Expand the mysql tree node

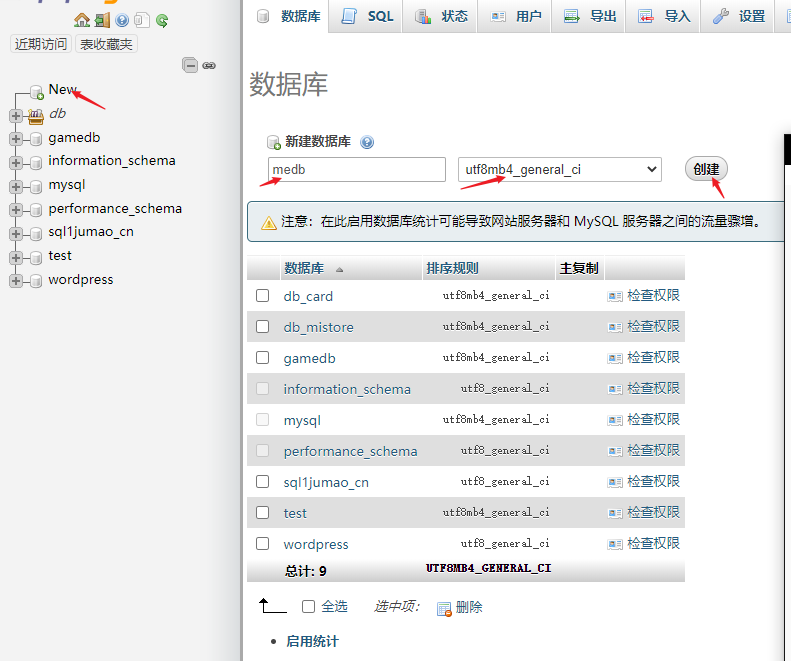(x=16, y=187)
